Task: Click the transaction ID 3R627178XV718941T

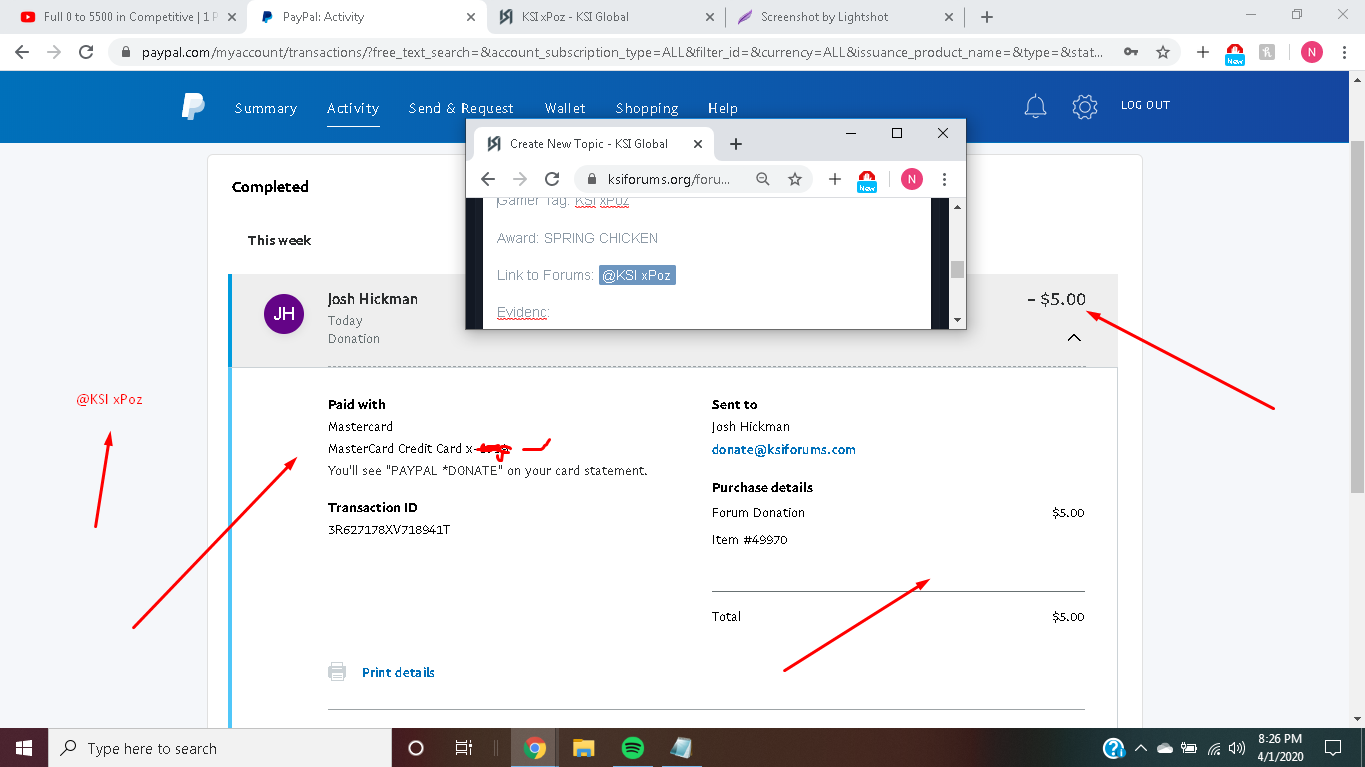Action: [389, 530]
